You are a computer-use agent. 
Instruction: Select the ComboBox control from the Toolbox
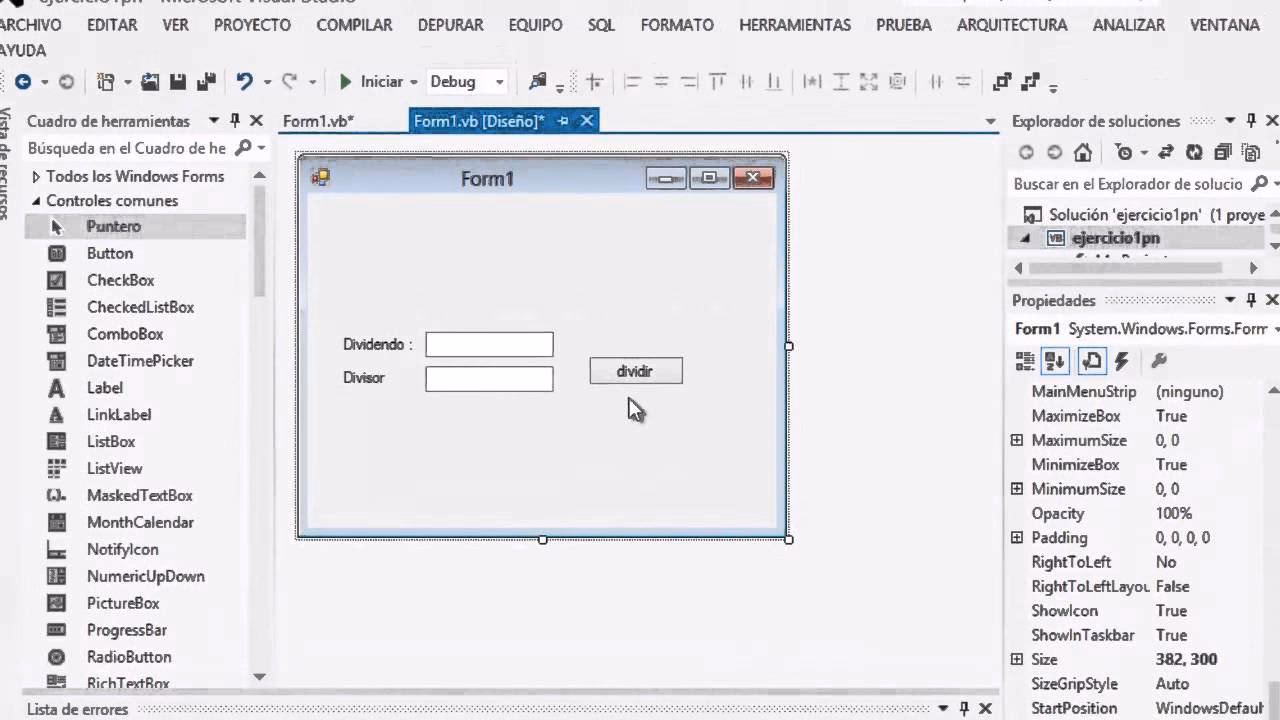(125, 334)
